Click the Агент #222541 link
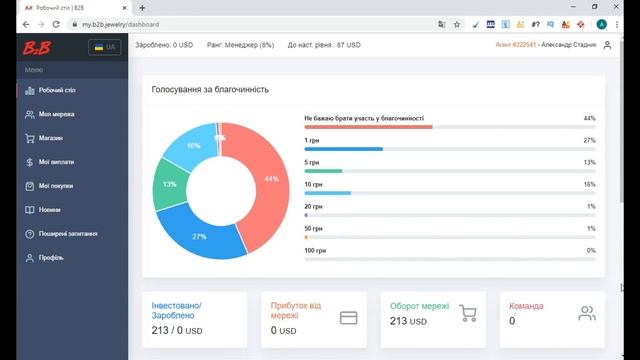Image resolution: width=640 pixels, height=360 pixels. point(516,45)
